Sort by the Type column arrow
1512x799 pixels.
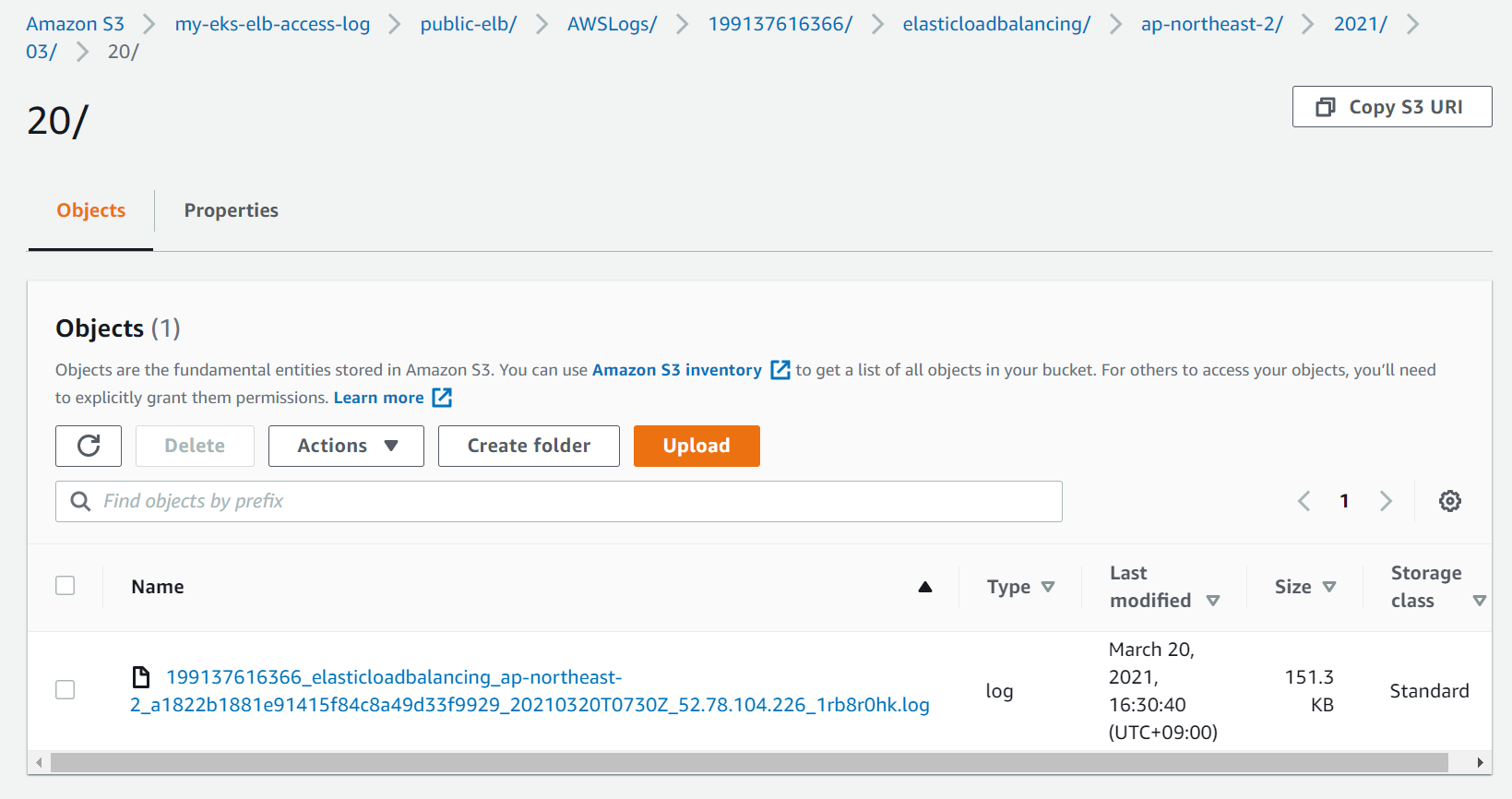1048,587
